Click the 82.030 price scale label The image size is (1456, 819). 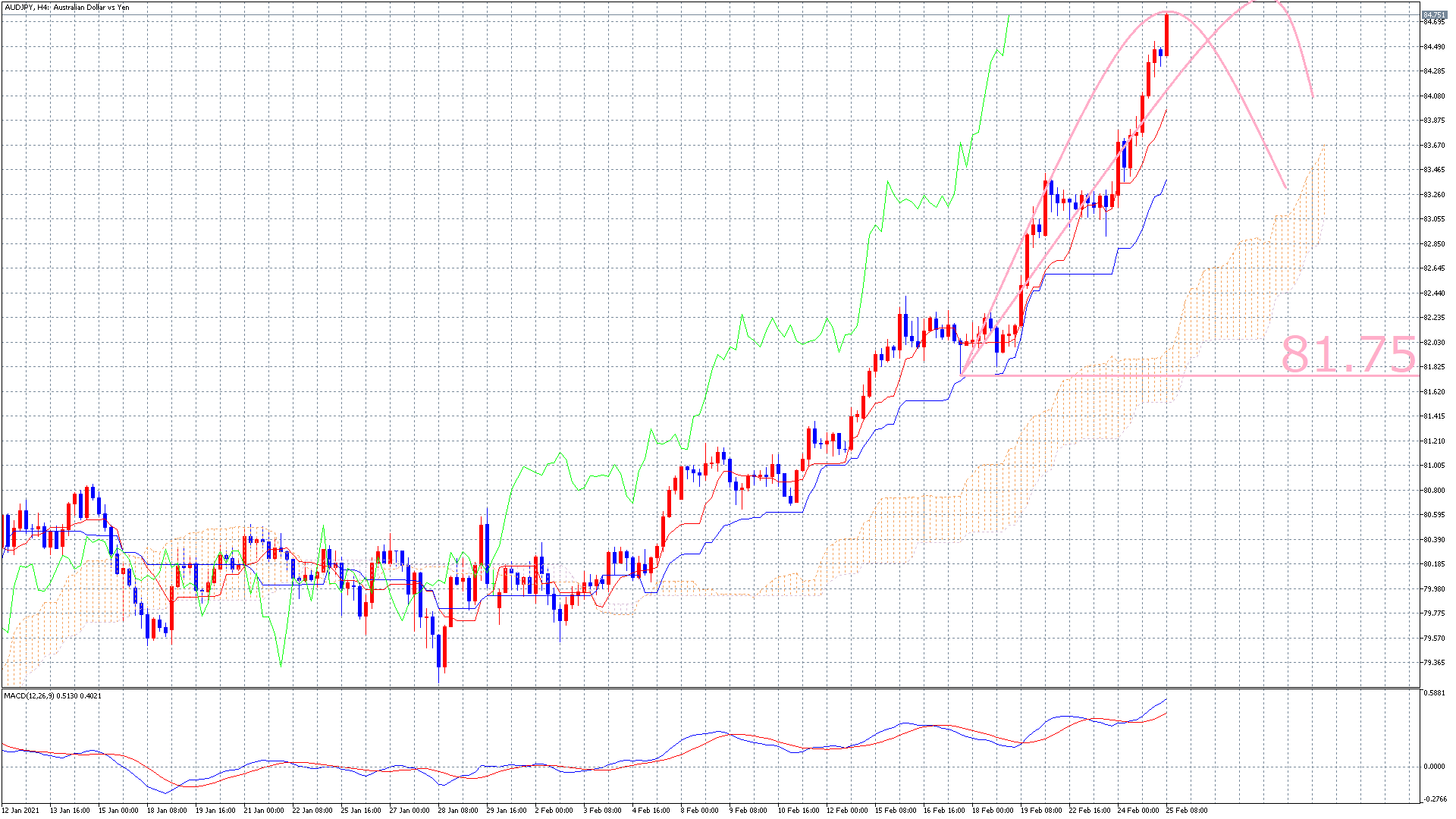1433,343
